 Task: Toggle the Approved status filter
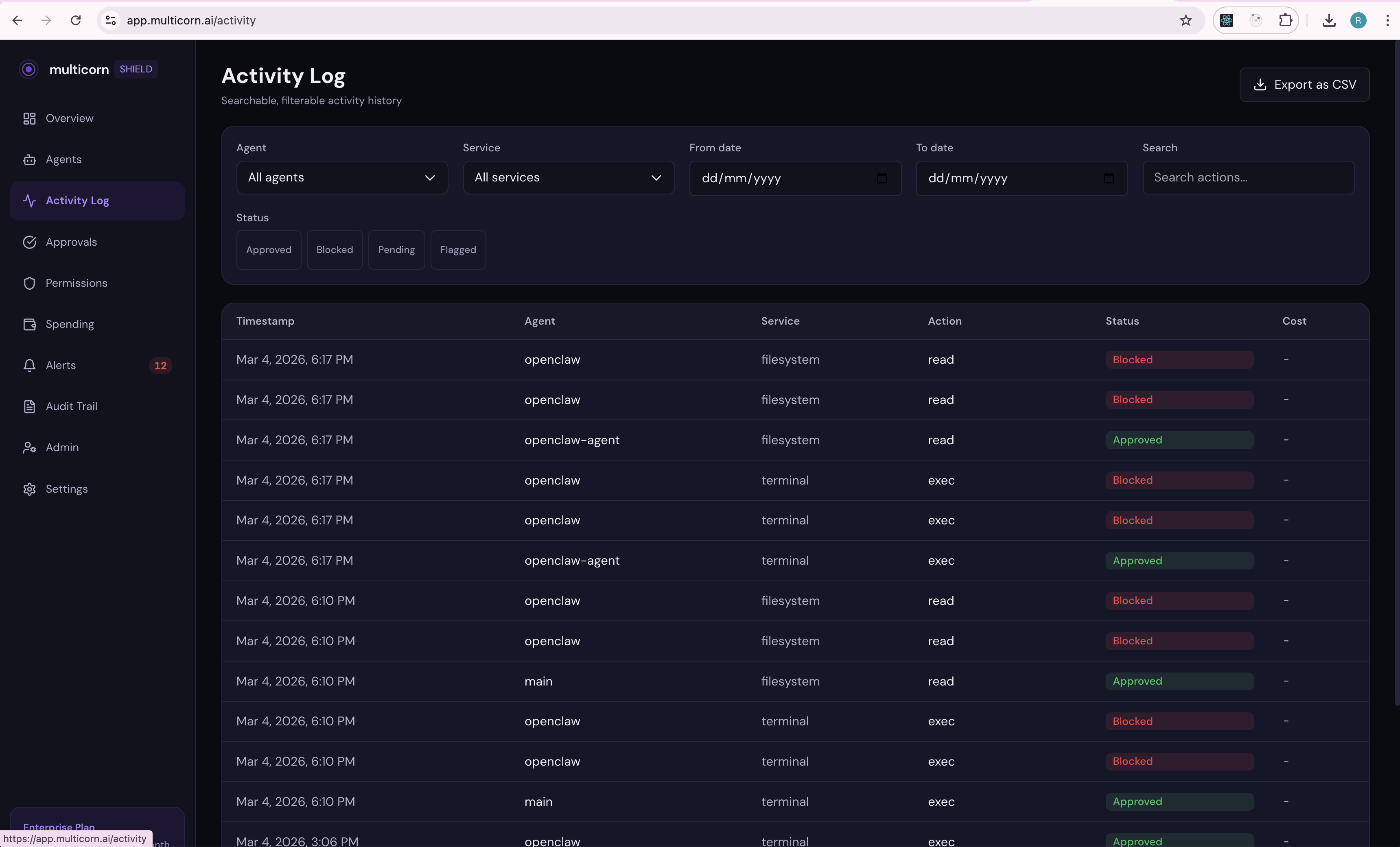click(x=268, y=249)
